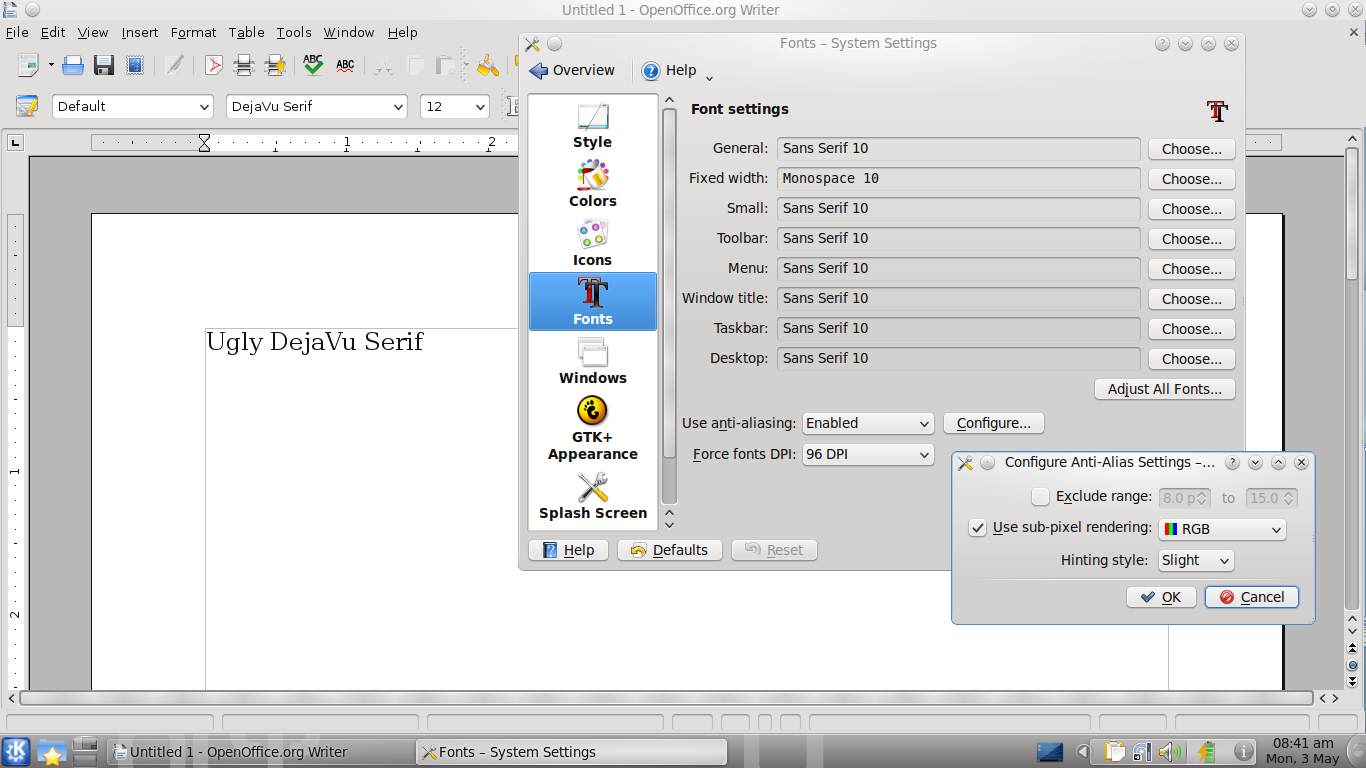Click the battery power tray icon
Screen dimensions: 1366x768
[1206, 751]
